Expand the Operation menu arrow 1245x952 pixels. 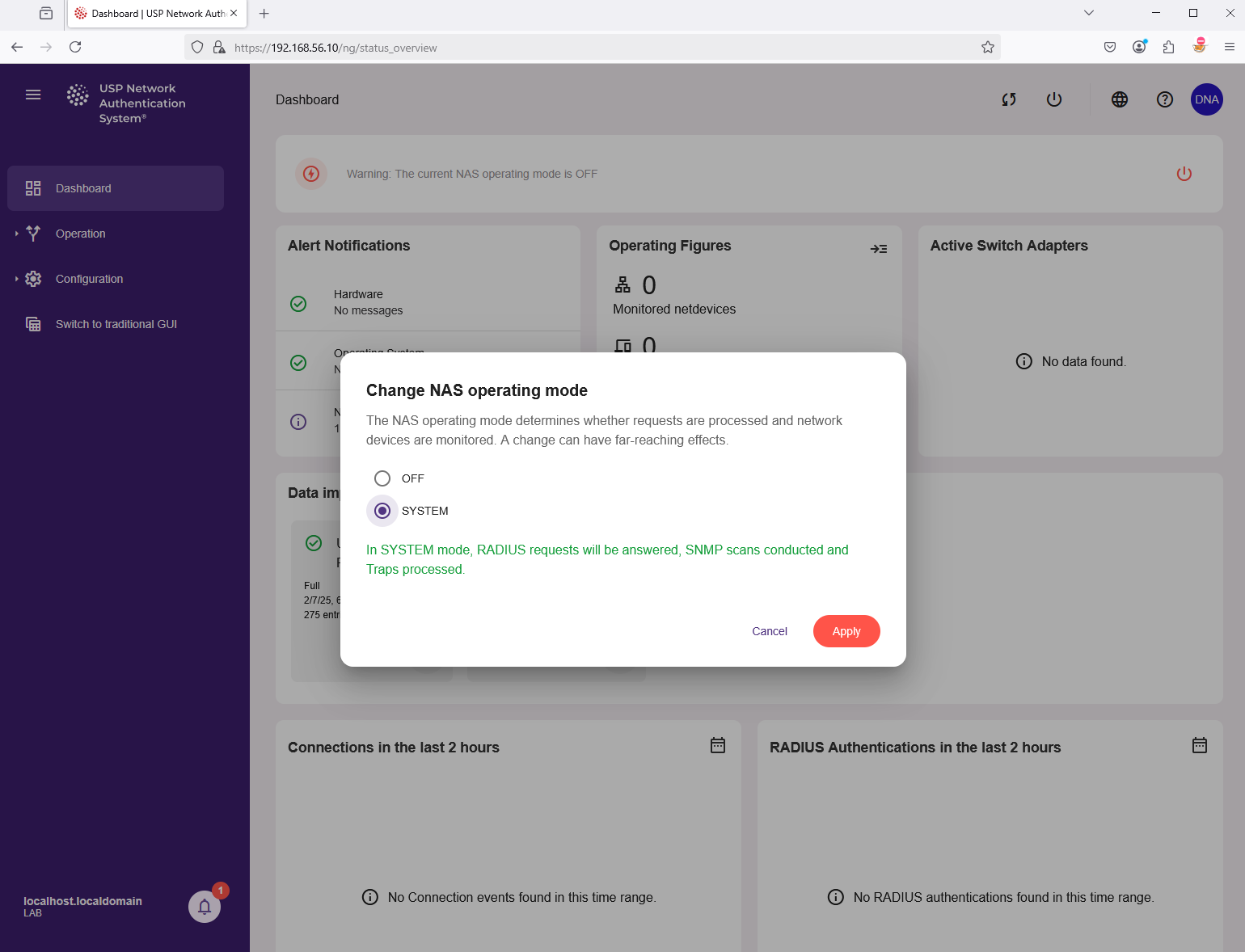pos(16,234)
